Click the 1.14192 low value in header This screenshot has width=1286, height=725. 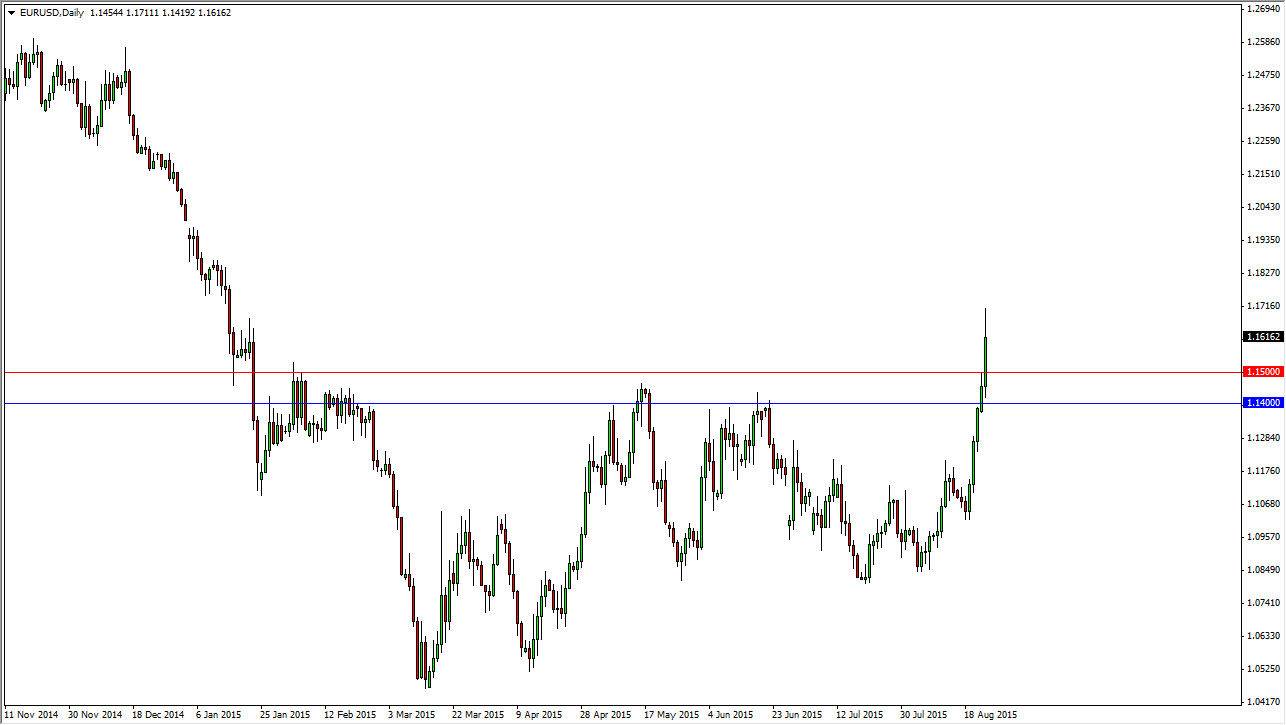click(x=180, y=13)
